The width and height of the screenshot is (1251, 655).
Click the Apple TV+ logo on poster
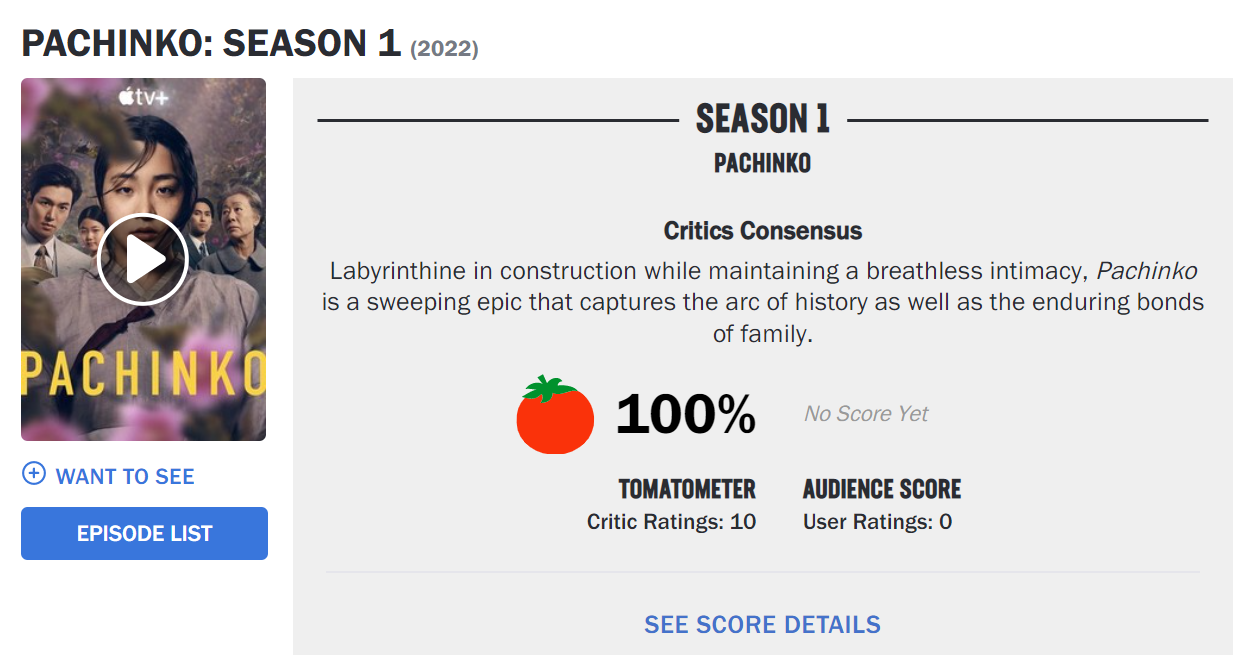point(145,97)
